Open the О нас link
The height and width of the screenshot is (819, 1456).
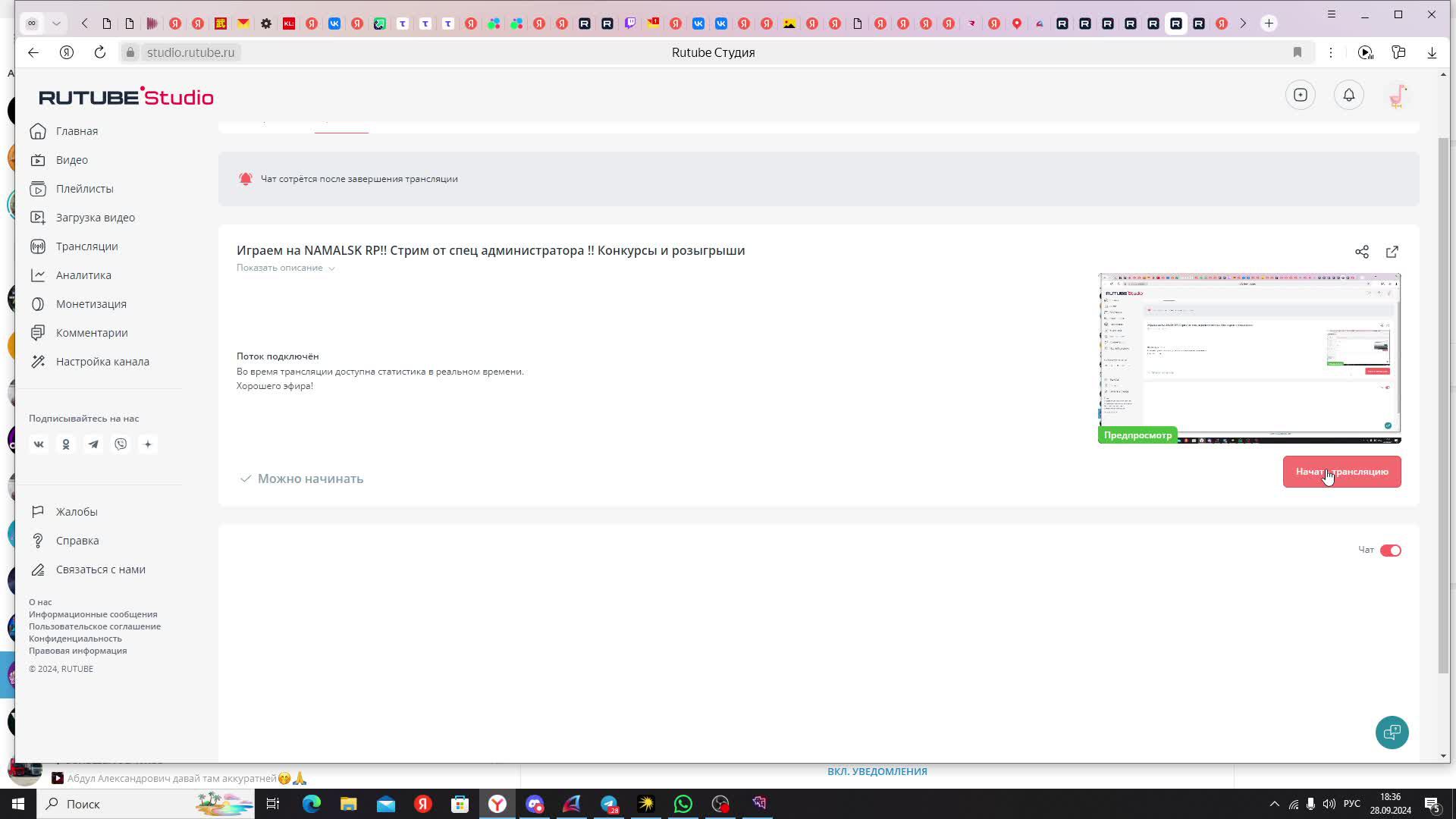tap(40, 602)
